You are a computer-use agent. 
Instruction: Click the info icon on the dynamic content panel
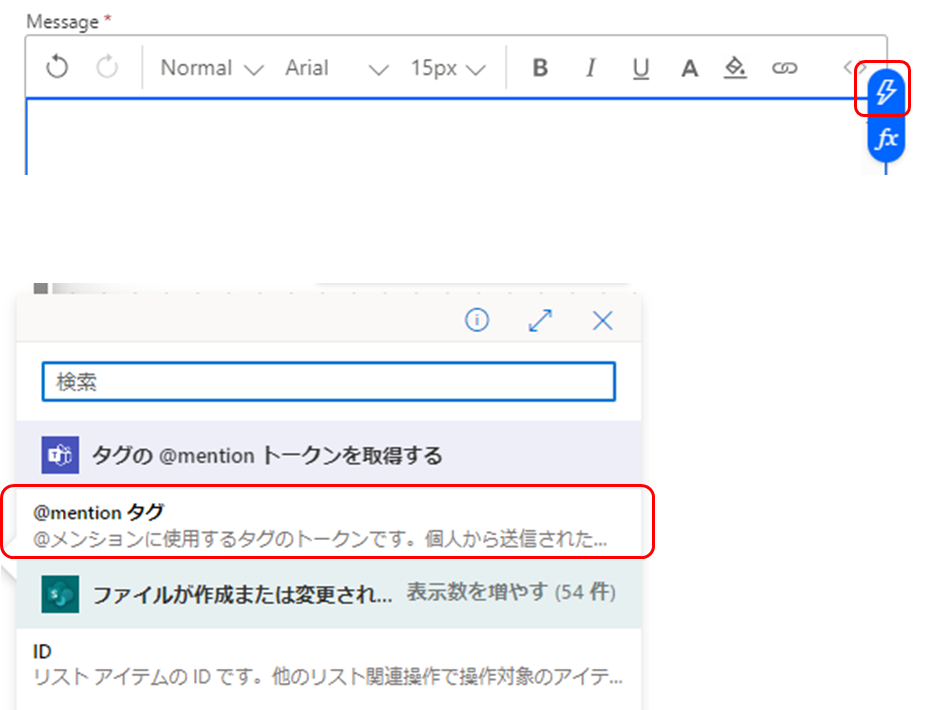coord(477,320)
